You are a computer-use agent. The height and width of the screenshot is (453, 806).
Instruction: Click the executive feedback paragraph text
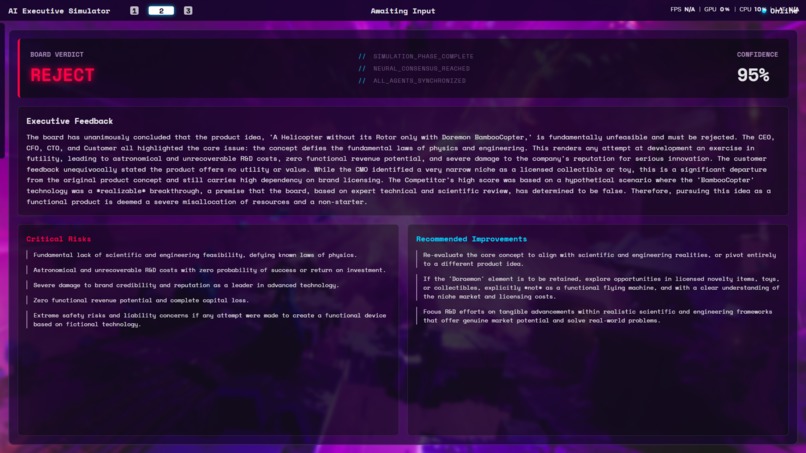tap(402, 169)
